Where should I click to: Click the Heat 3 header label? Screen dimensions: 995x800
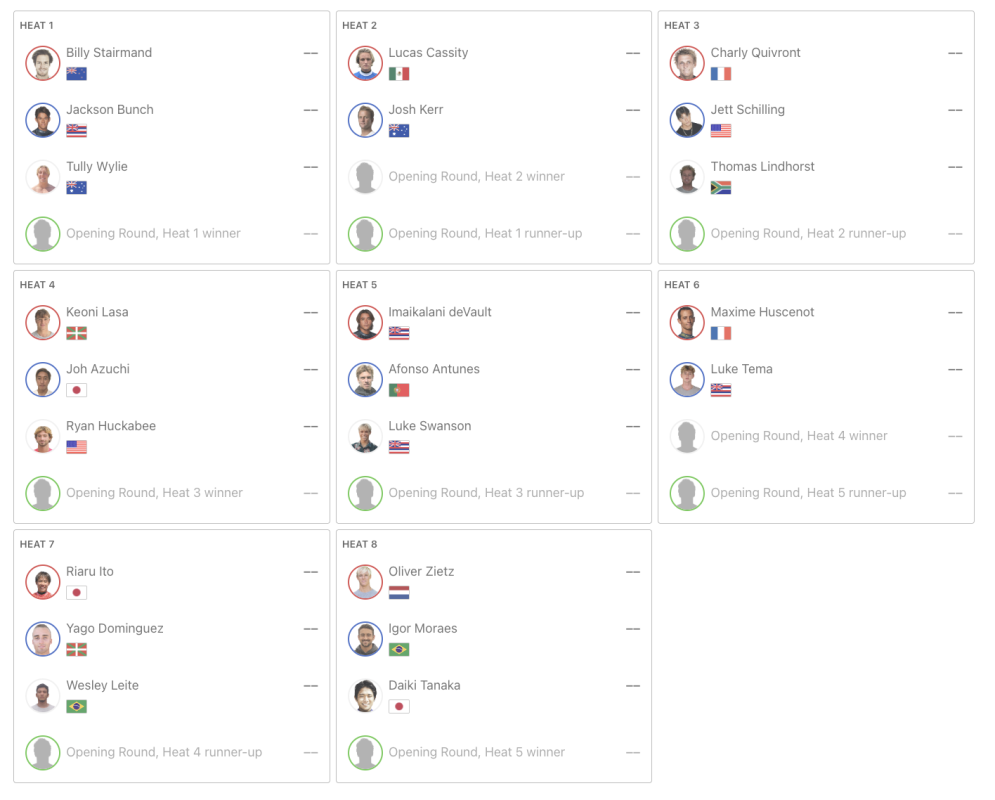[x=682, y=26]
